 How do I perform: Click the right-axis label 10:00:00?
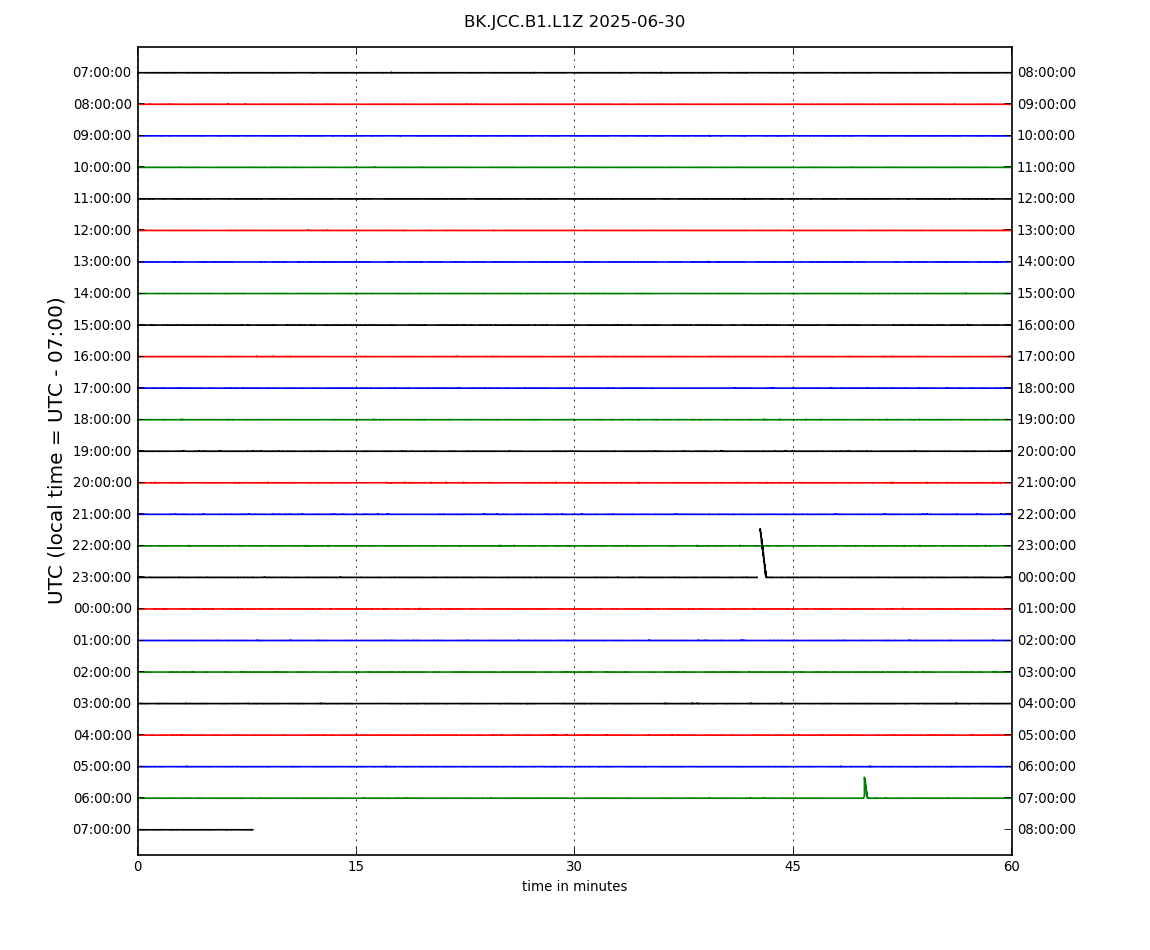pyautogui.click(x=1047, y=136)
